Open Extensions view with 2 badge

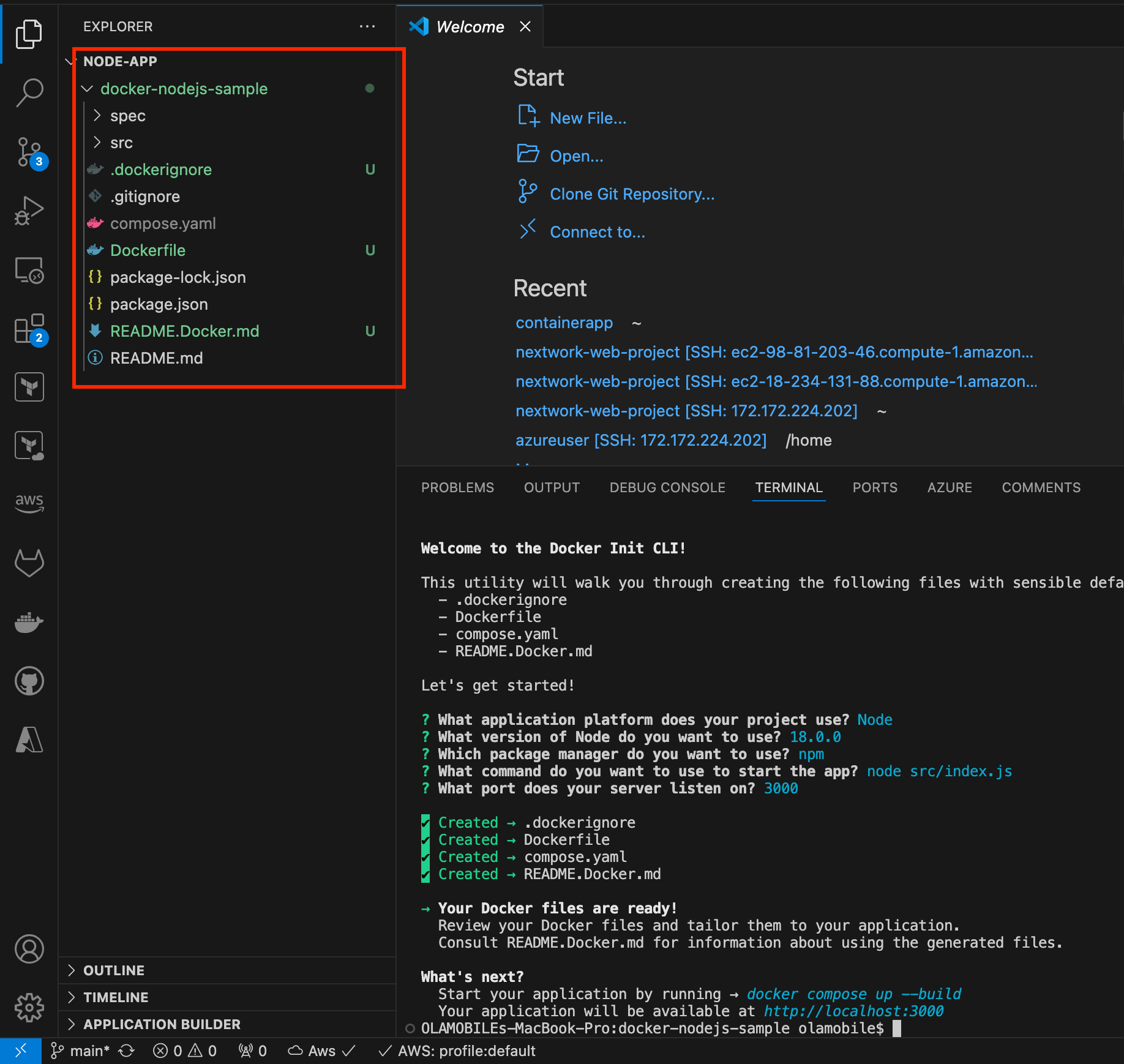31,330
